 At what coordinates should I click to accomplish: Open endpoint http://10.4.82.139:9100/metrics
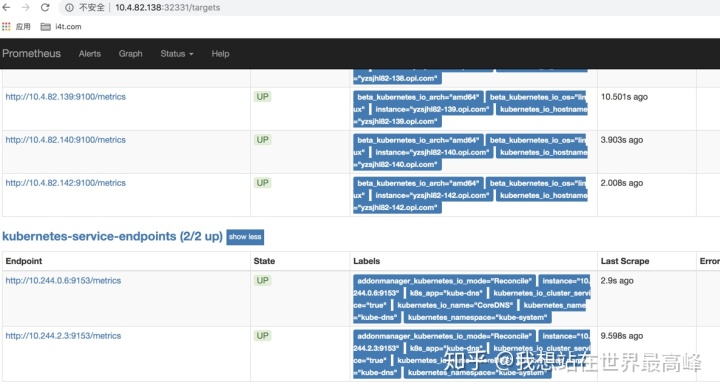66,97
